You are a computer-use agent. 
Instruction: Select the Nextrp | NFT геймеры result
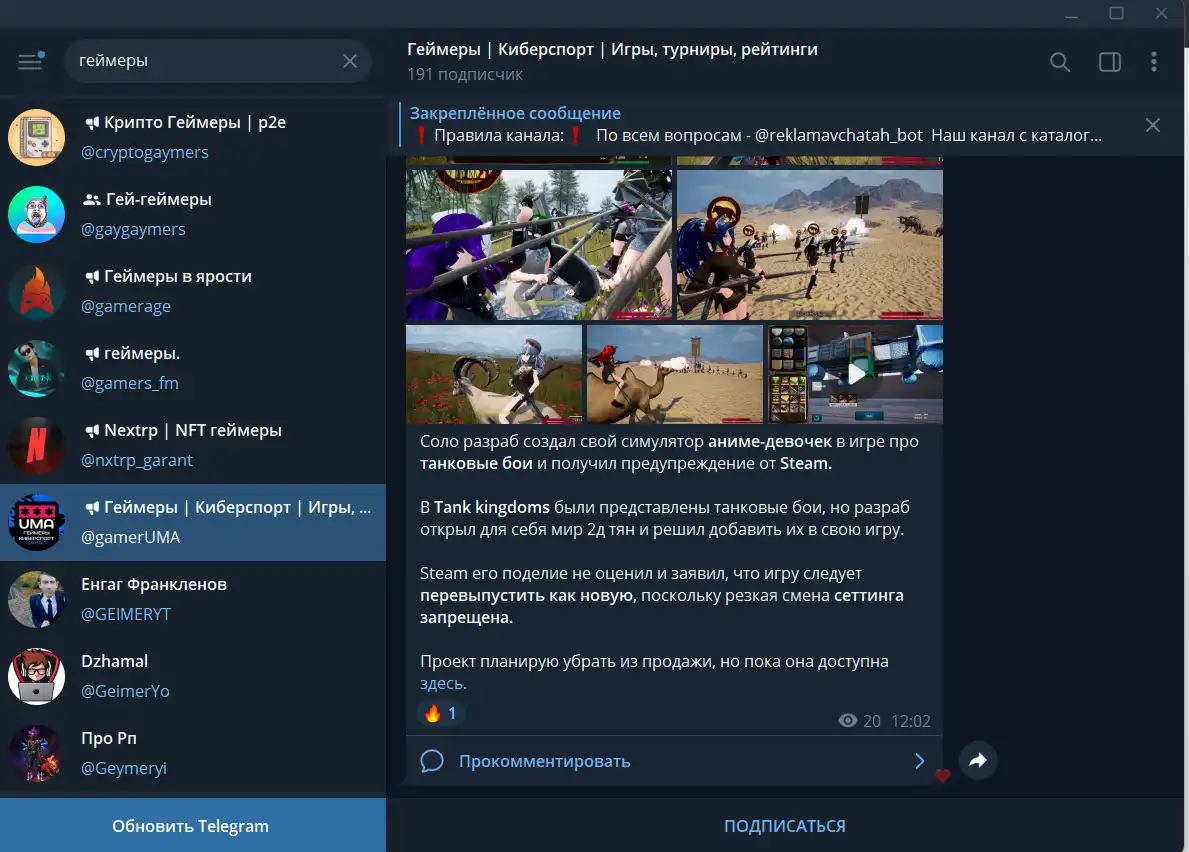point(193,445)
